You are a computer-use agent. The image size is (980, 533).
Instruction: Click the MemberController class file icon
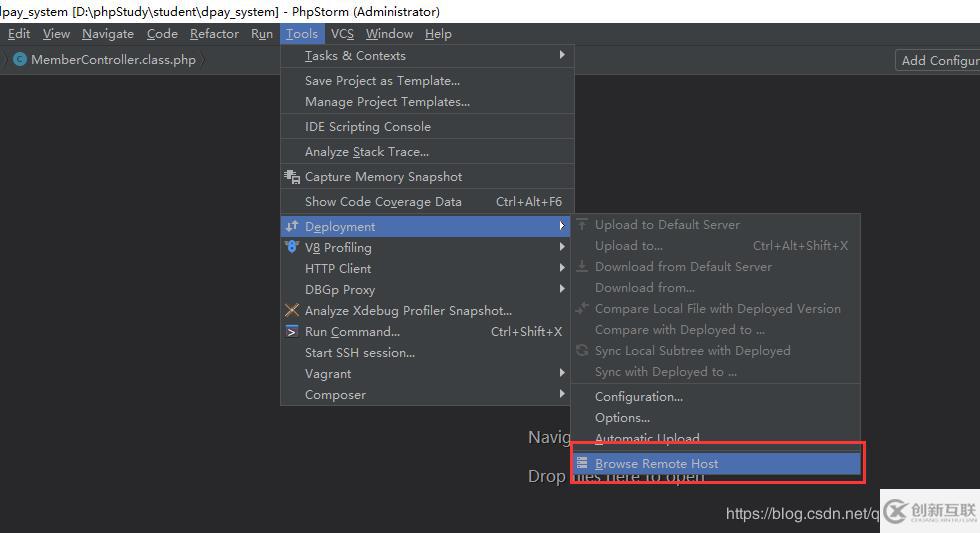[x=20, y=59]
